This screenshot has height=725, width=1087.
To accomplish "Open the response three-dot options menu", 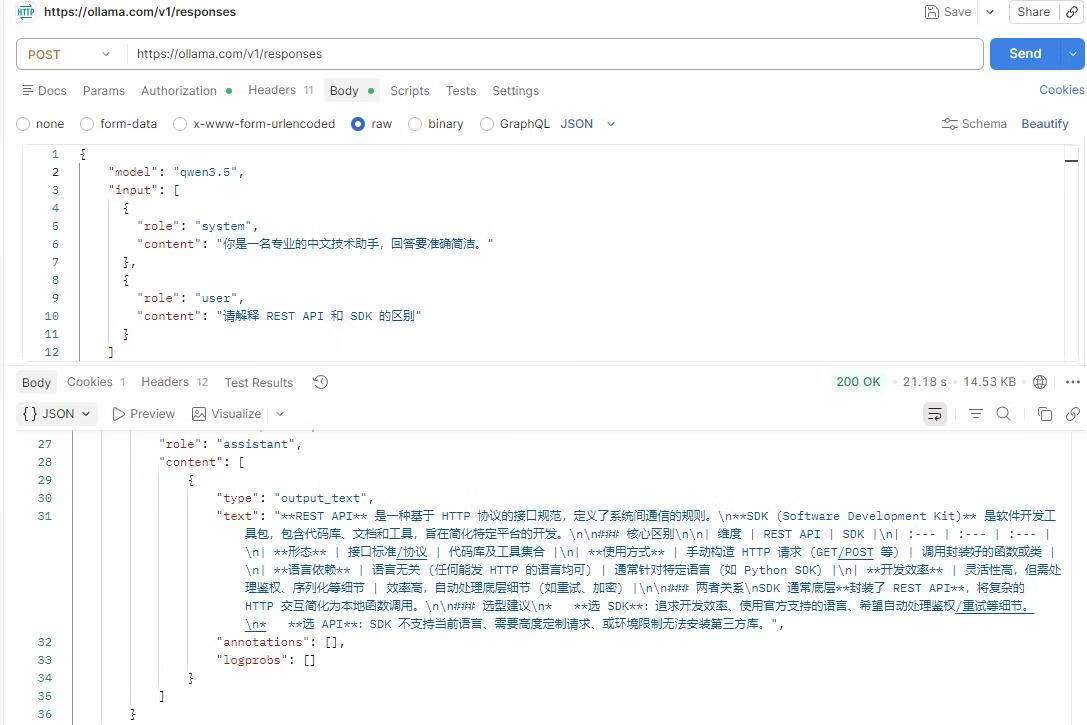I will tap(1072, 382).
